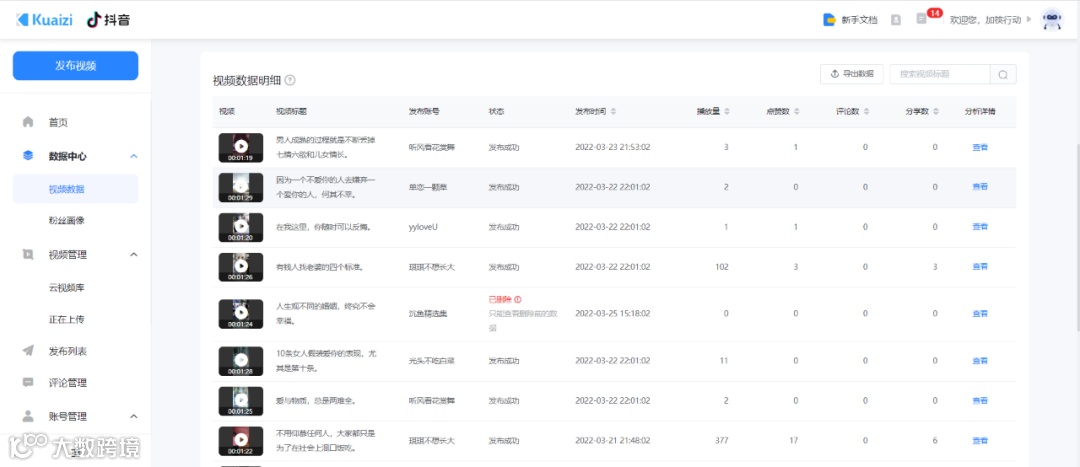Click the help icon beside 视频数据明细
Image resolution: width=1080 pixels, height=467 pixels.
(x=290, y=80)
